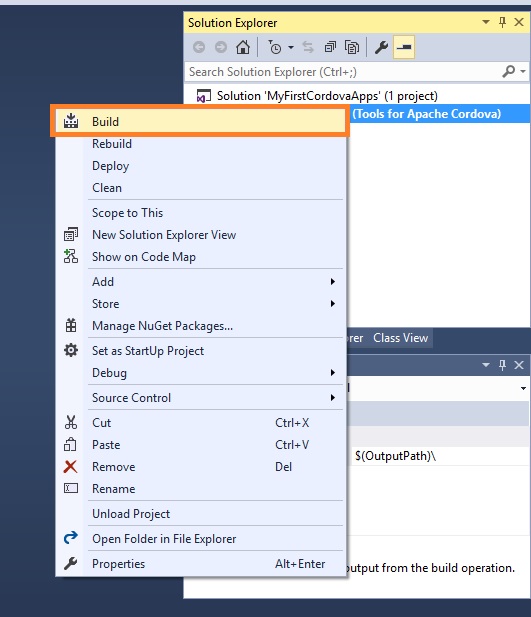The image size is (531, 617).
Task: Click the Back arrow in Solution Explorer toolbar
Action: tap(199, 47)
